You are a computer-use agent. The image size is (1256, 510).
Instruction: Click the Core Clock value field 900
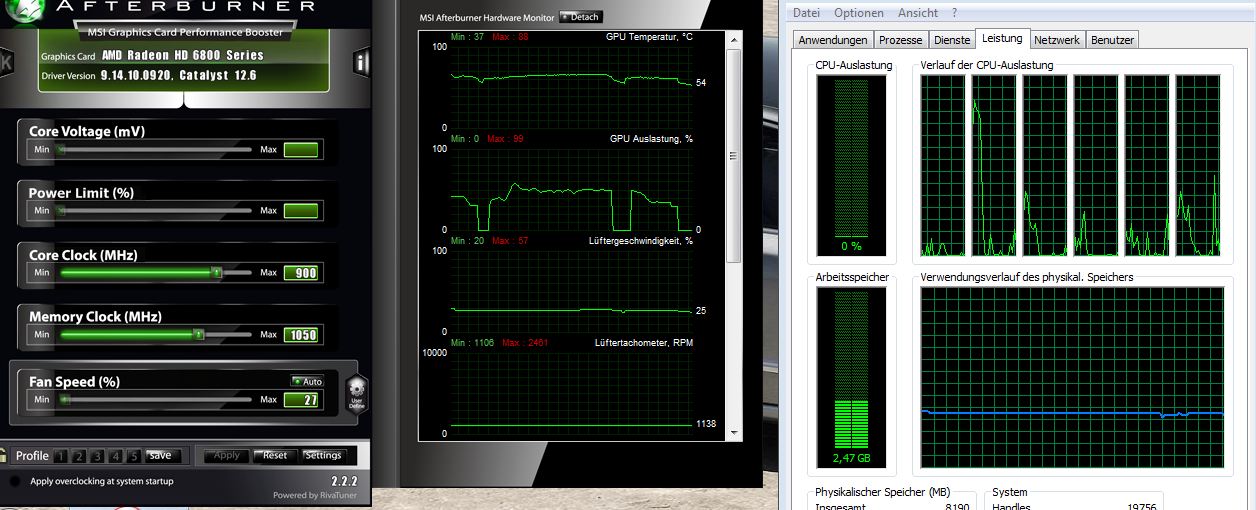click(301, 273)
